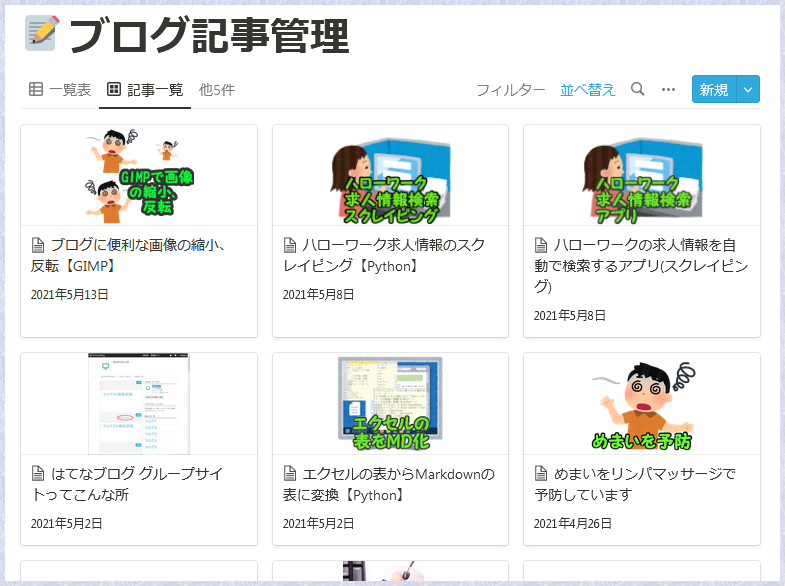
Task: Switch to the 一覧表 view tab
Action: [x=60, y=90]
